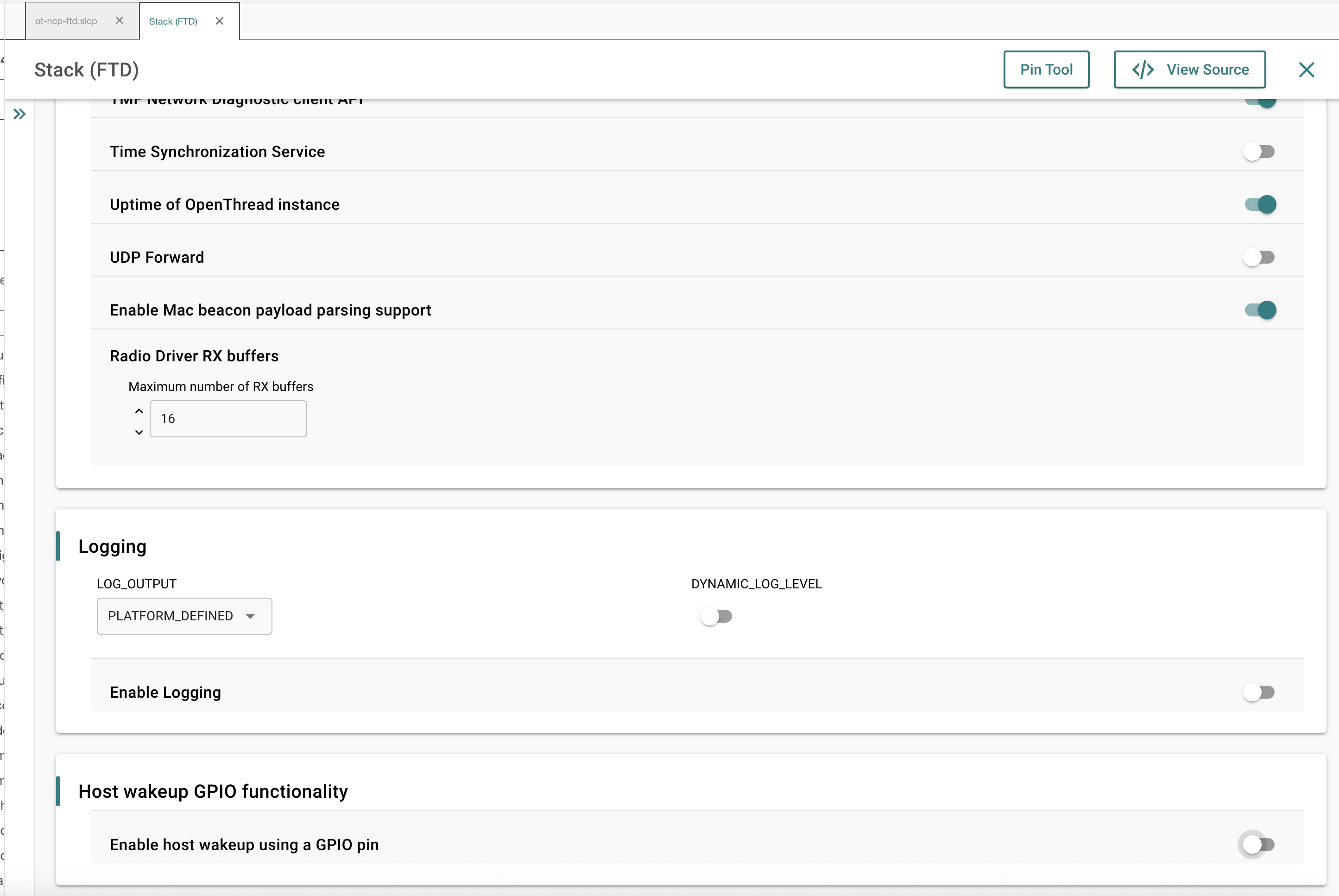1339x896 pixels.
Task: Toggle Enable Logging on
Action: 1259,692
